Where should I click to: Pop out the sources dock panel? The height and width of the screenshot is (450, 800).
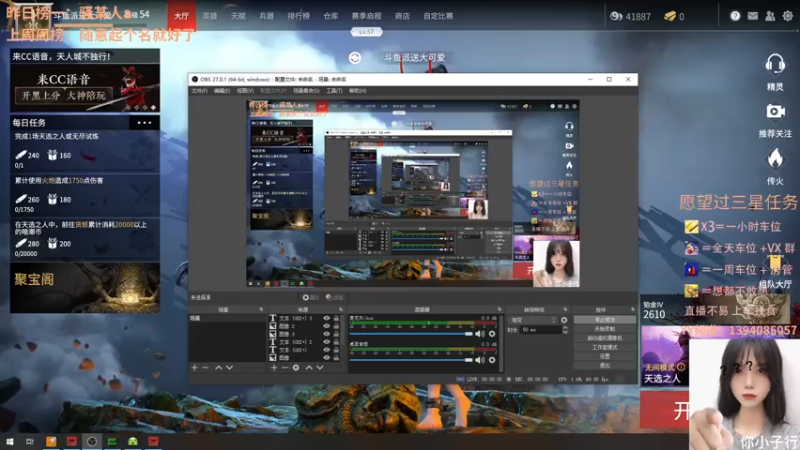341,309
